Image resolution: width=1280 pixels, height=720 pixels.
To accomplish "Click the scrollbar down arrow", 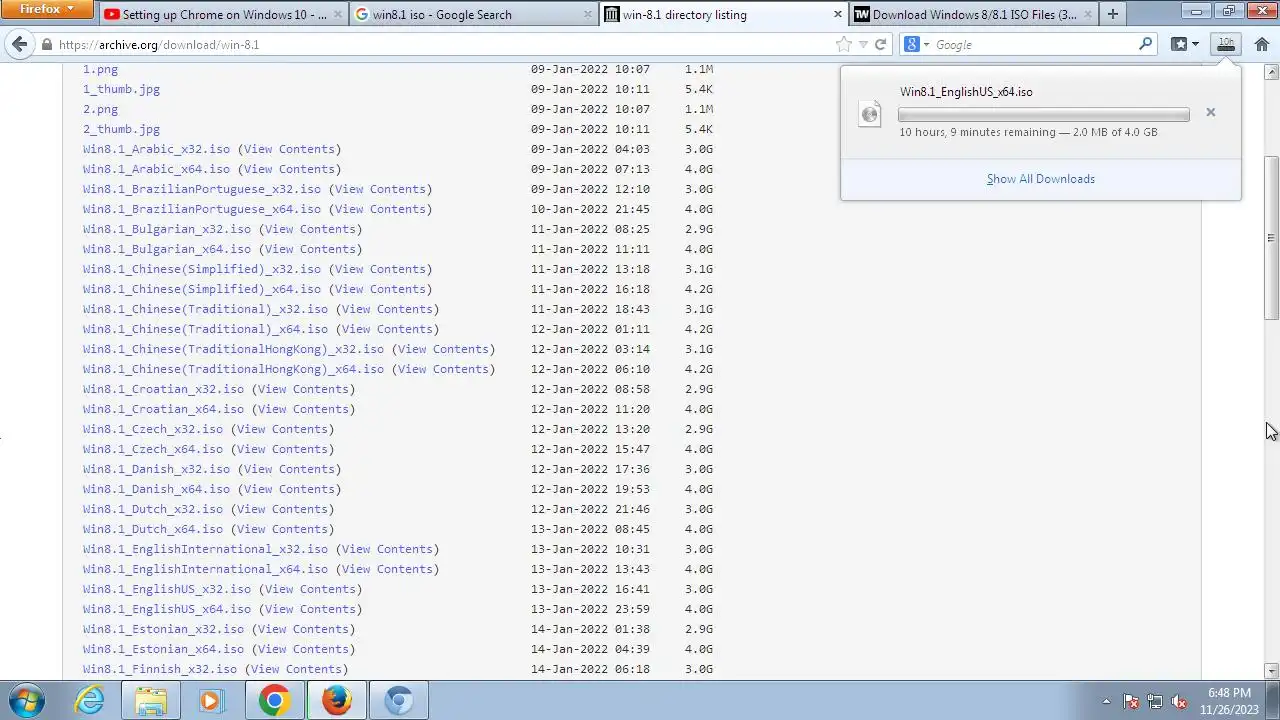I will pos(1271,671).
